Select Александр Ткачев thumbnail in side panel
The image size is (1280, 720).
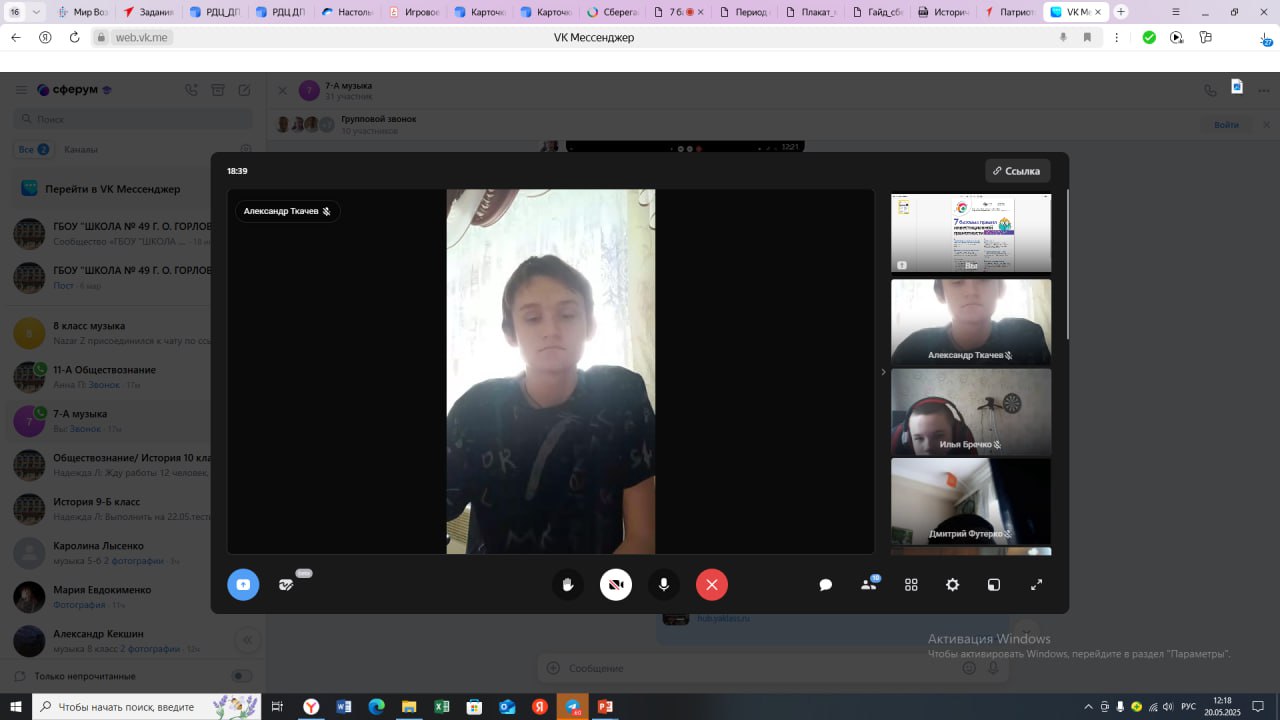[971, 322]
